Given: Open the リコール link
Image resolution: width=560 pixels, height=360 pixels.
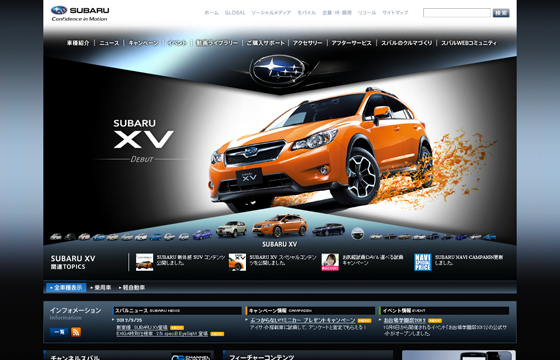Looking at the screenshot, I should pos(367,12).
